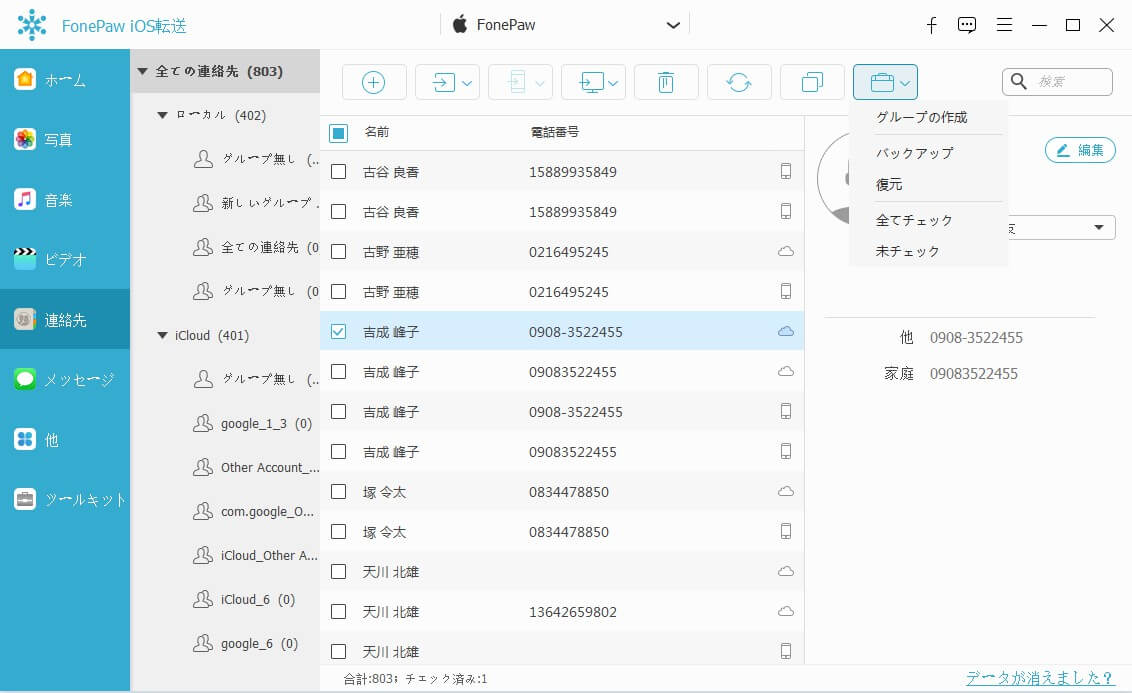The height and width of the screenshot is (693, 1132).
Task: Click the search magnifier icon
Action: click(1019, 81)
